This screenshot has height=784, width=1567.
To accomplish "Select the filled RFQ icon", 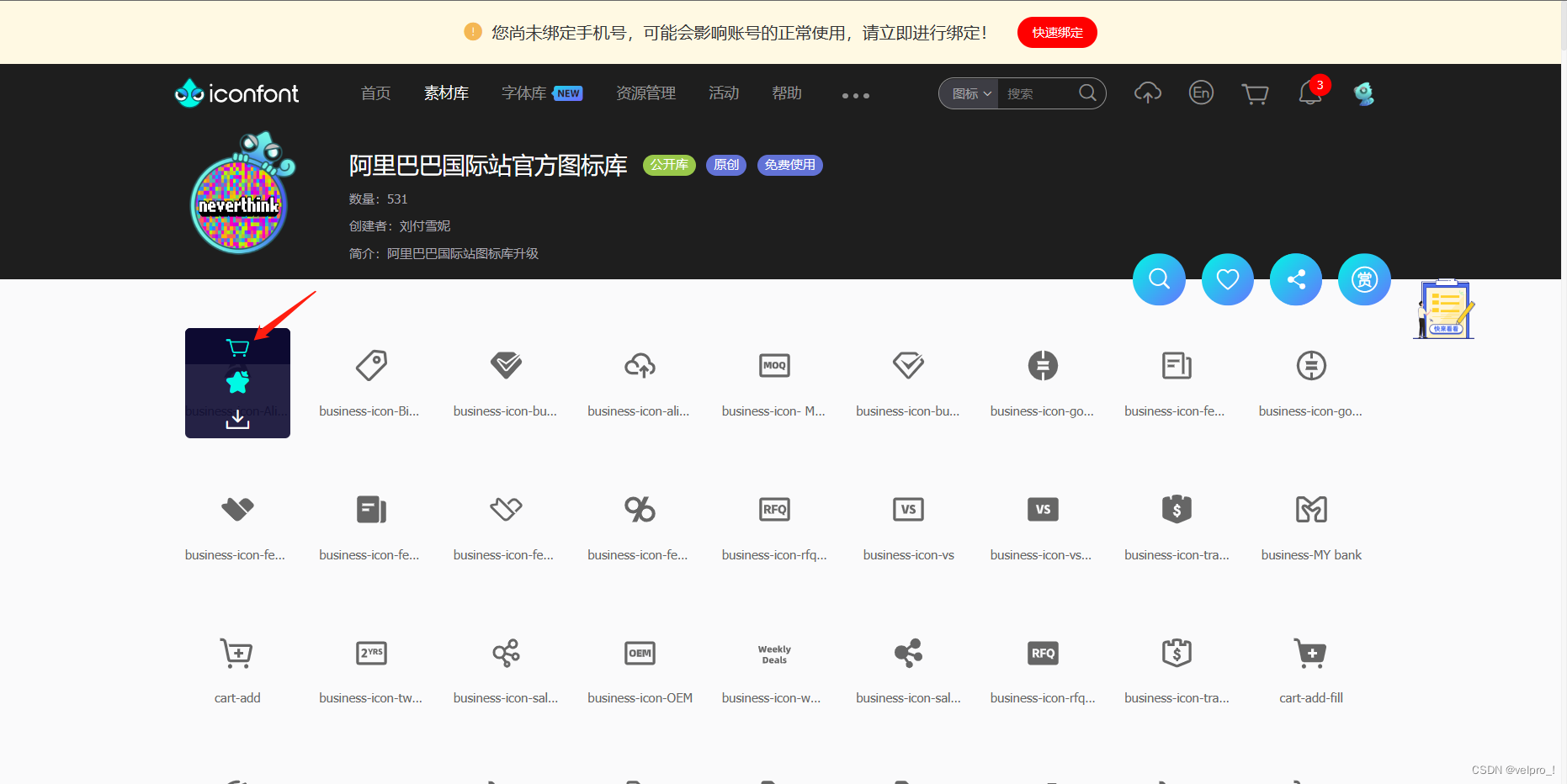I will click(1043, 654).
